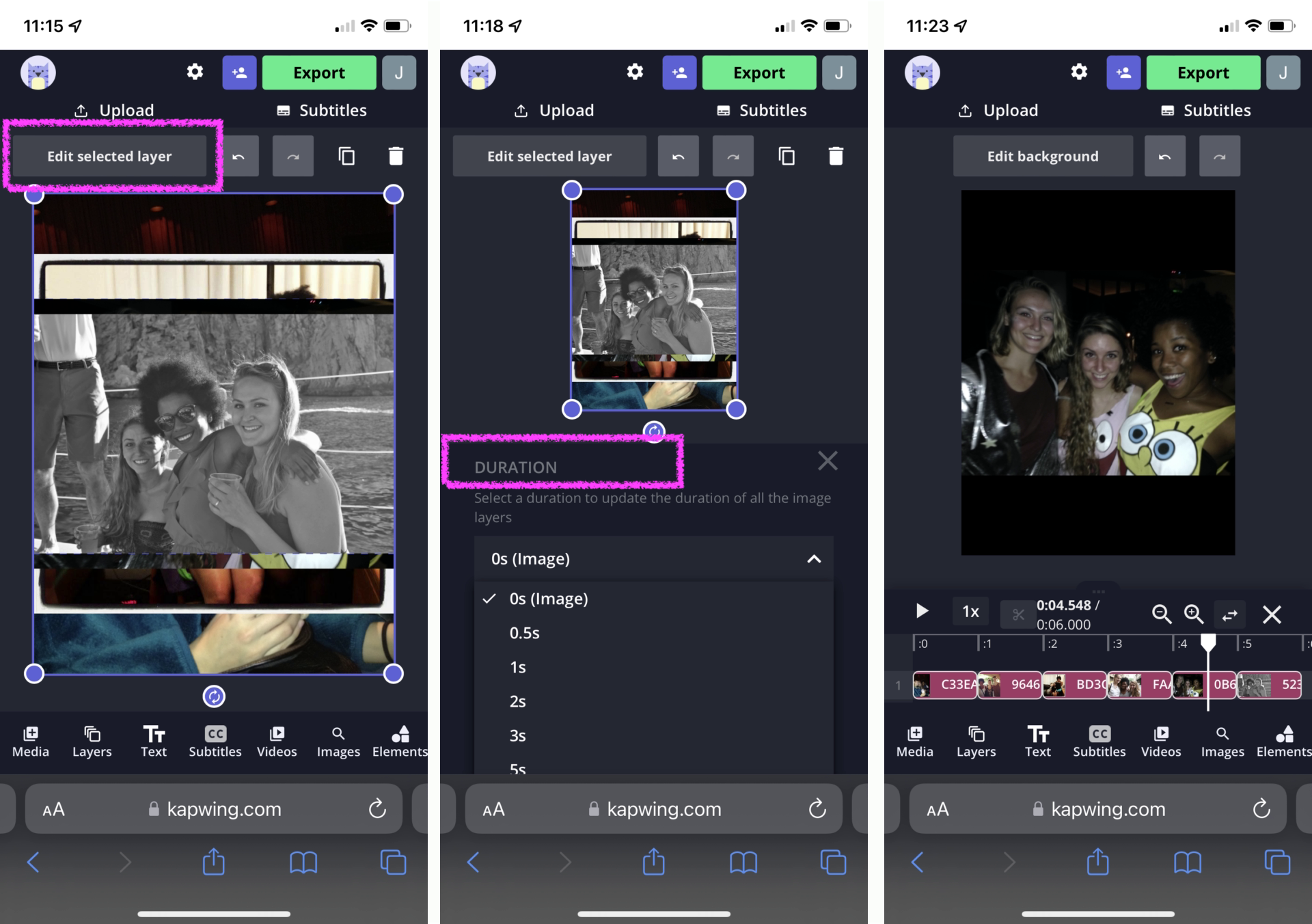The height and width of the screenshot is (924, 1312).
Task: Open the Elements tab in the left screen
Action: (400, 742)
